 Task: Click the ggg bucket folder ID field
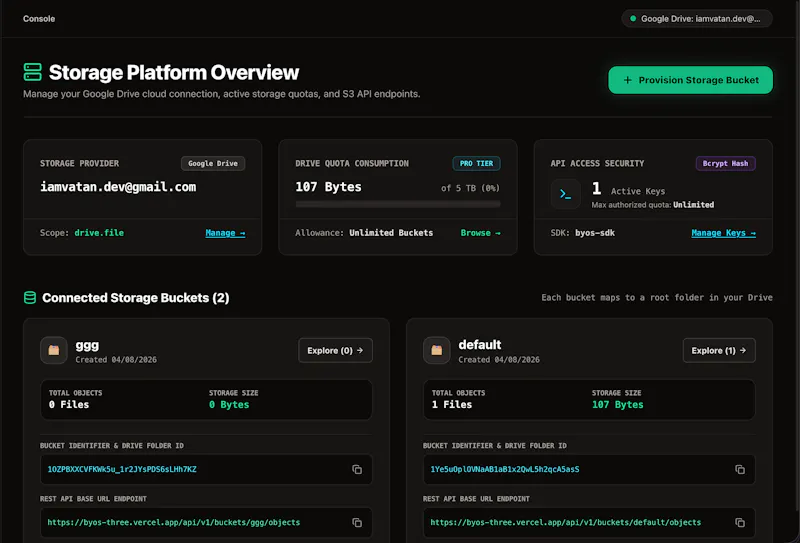point(206,470)
